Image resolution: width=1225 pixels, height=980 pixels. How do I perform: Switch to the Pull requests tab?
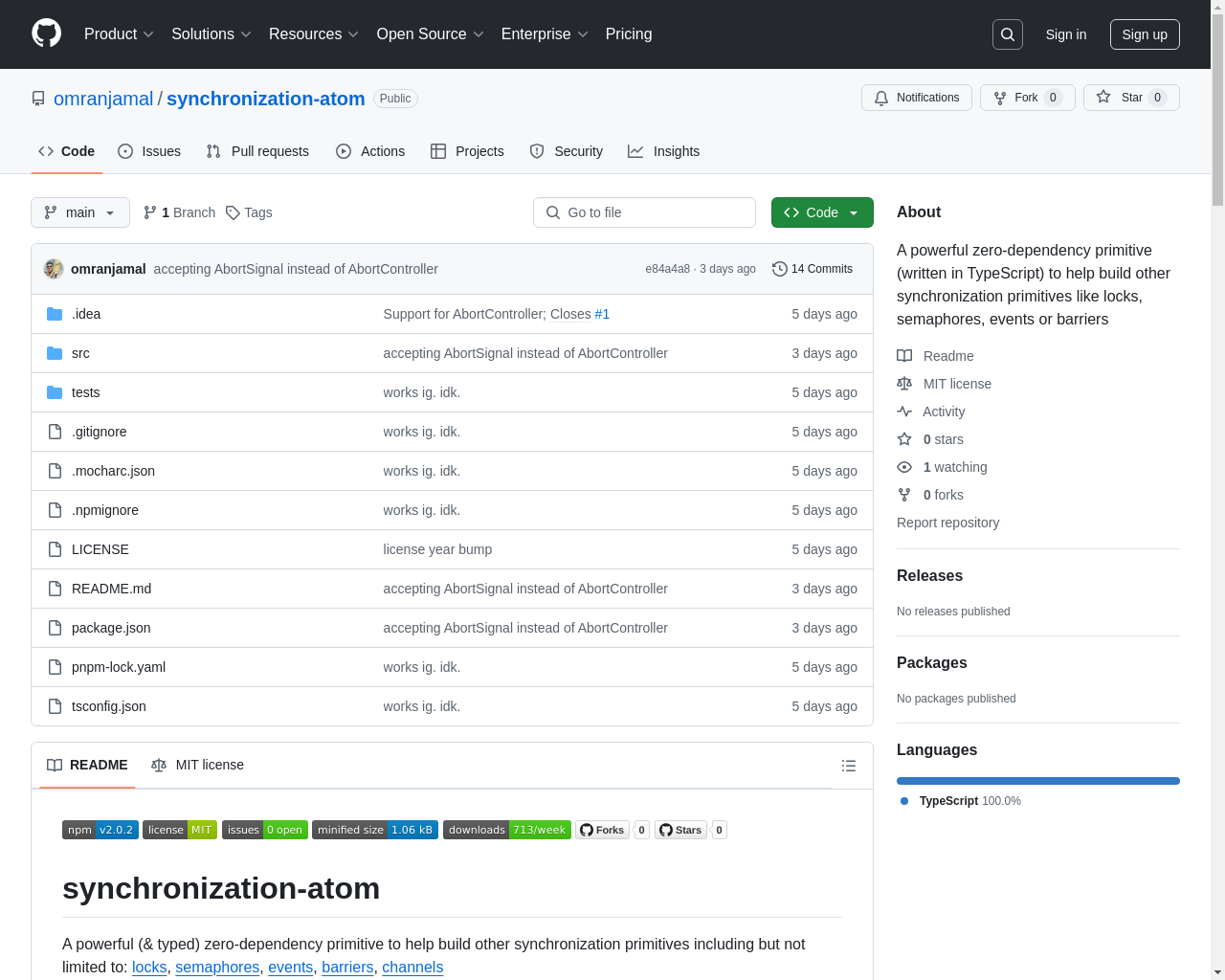(x=257, y=151)
